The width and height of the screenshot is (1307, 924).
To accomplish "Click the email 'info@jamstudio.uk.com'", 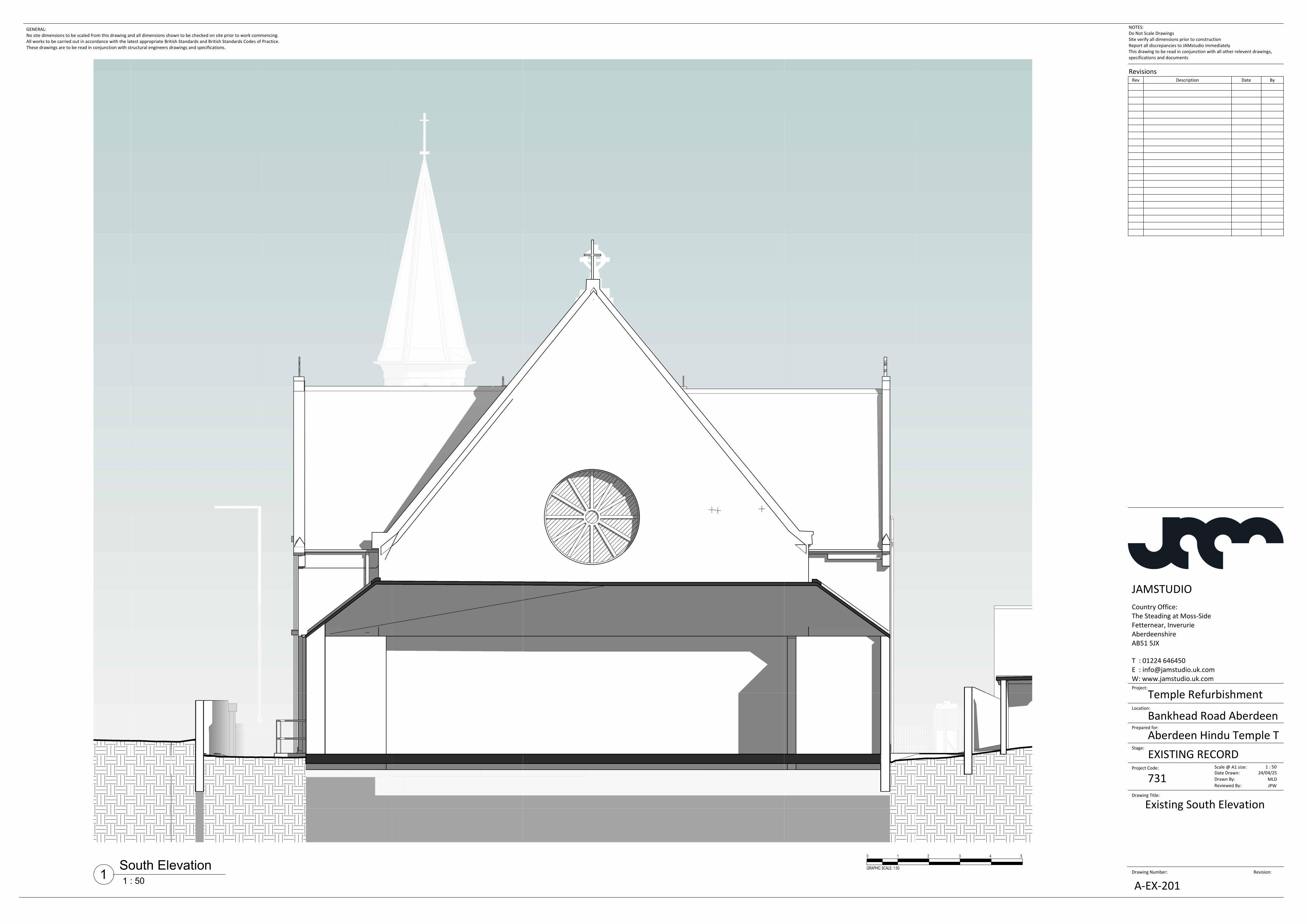I will (x=1178, y=670).
